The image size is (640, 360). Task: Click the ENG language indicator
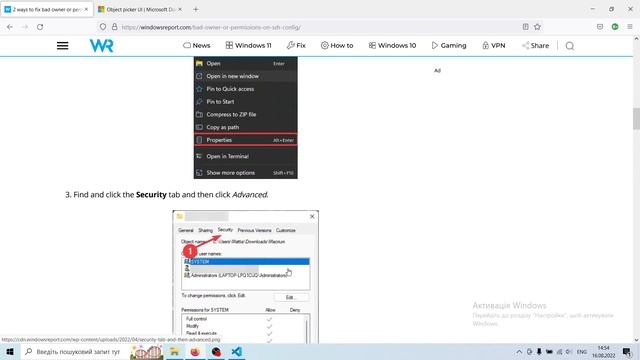point(582,352)
